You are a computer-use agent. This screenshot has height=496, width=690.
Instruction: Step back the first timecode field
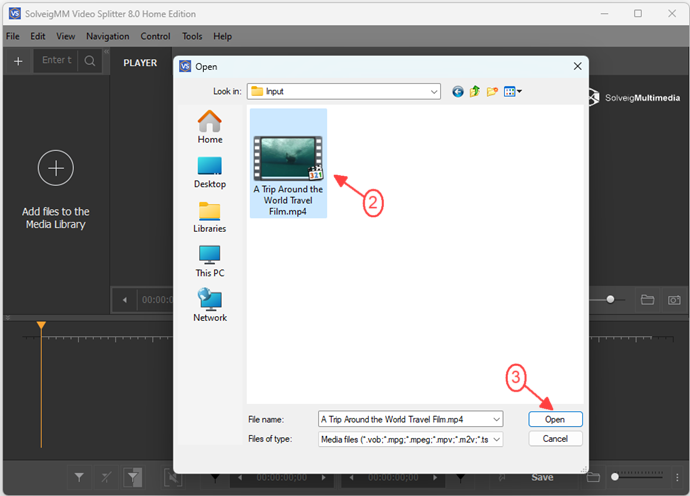pyautogui.click(x=240, y=478)
